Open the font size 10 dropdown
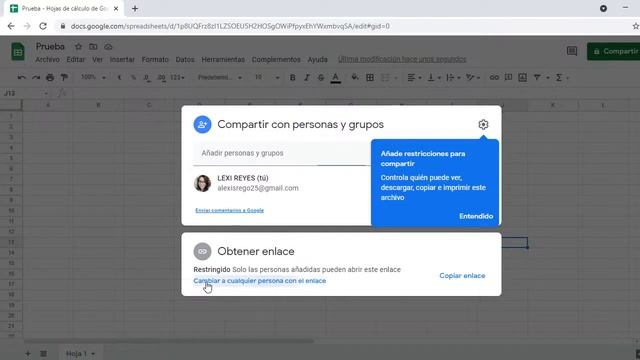Image resolution: width=640 pixels, height=360 pixels. coord(267,78)
